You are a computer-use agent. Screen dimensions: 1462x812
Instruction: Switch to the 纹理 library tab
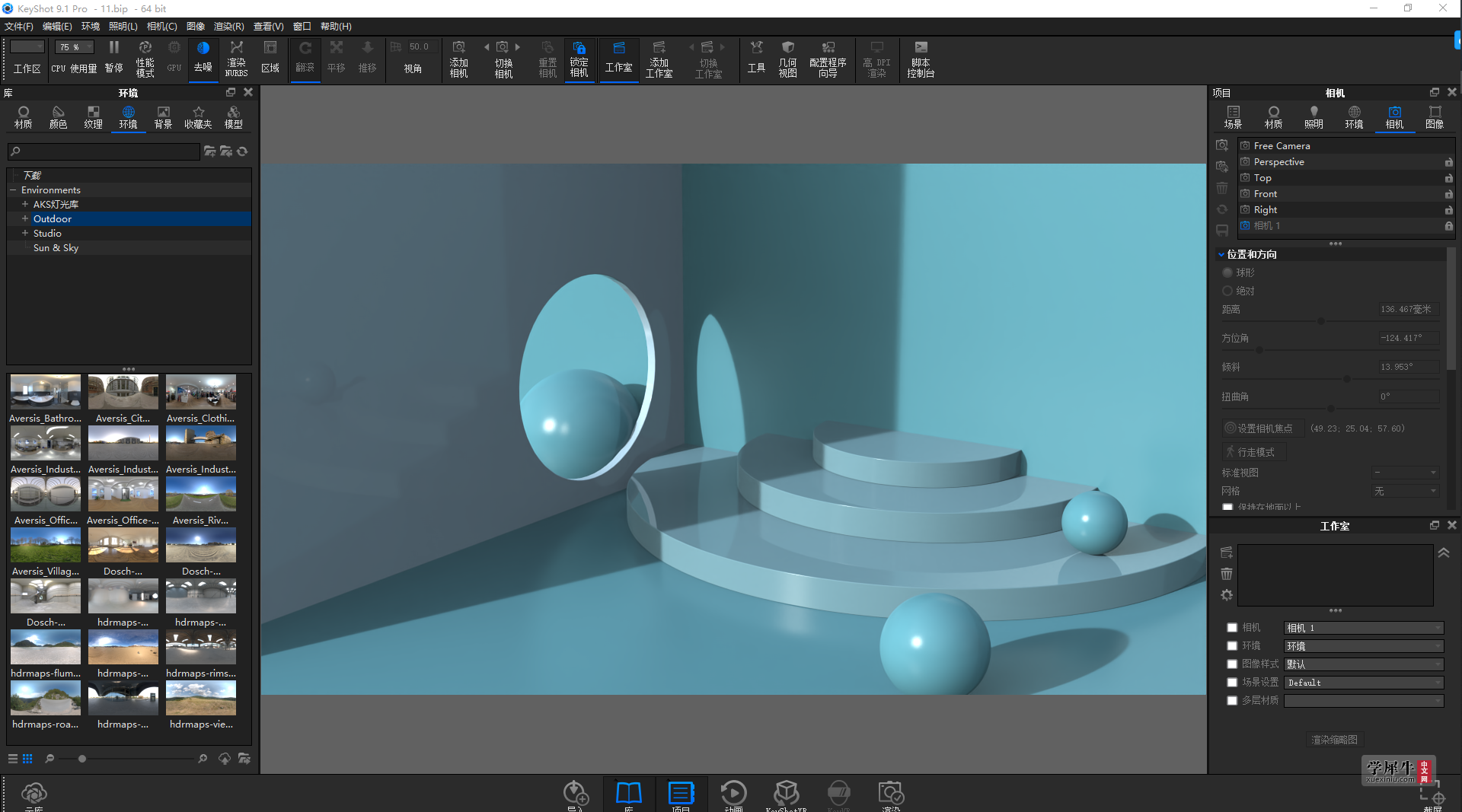94,117
